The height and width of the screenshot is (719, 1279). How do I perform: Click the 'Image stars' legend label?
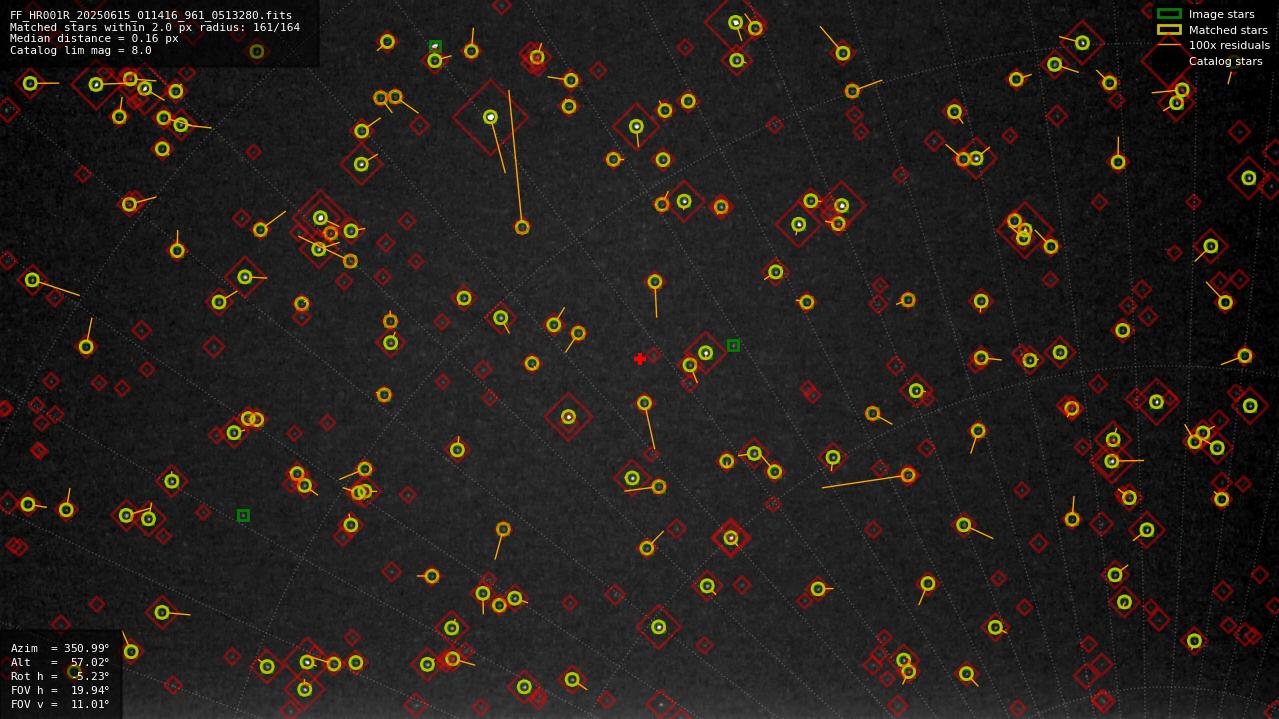coord(1221,14)
